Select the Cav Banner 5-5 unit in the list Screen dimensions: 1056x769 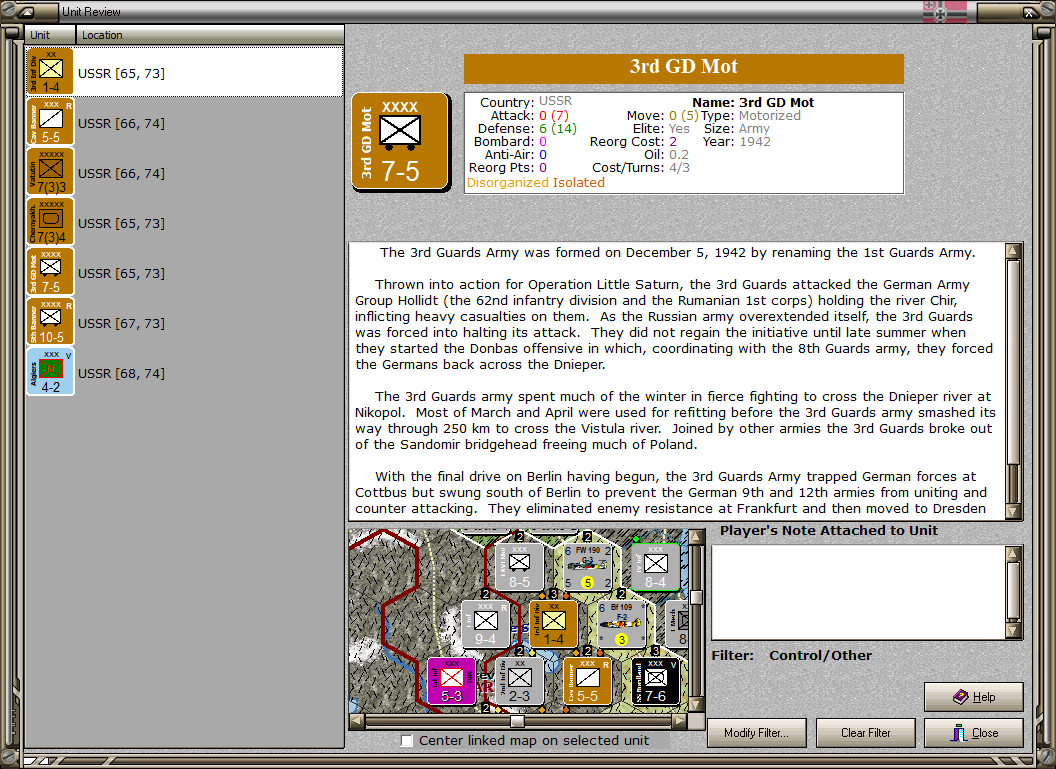coord(185,122)
